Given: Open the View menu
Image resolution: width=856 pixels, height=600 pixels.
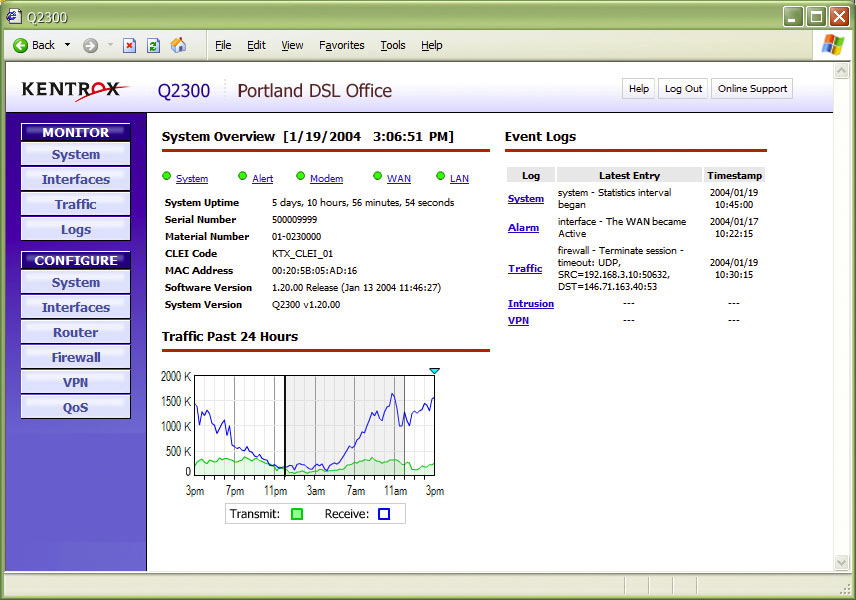Looking at the screenshot, I should pos(292,45).
